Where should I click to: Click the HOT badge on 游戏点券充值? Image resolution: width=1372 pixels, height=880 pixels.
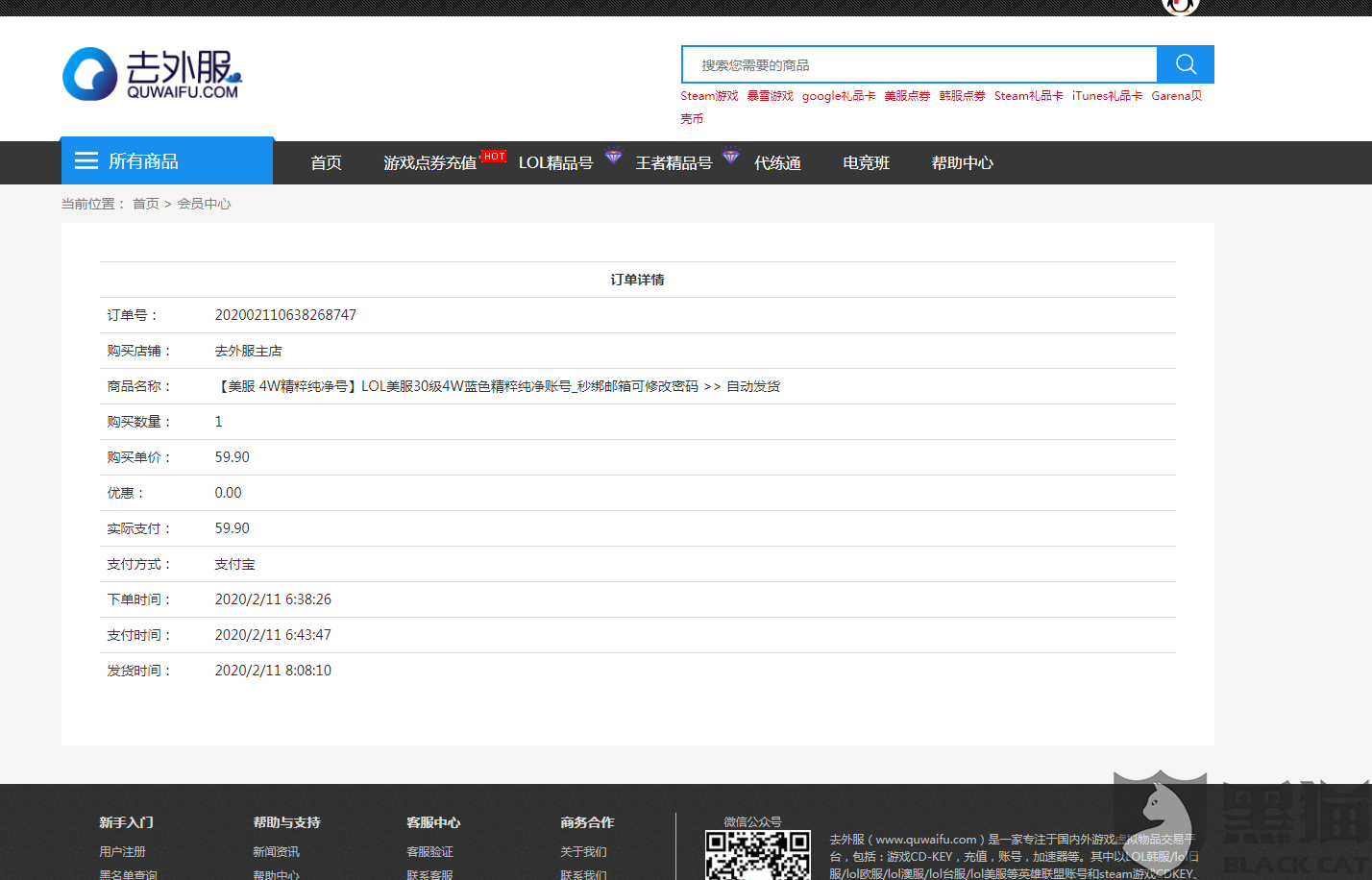pyautogui.click(x=493, y=155)
